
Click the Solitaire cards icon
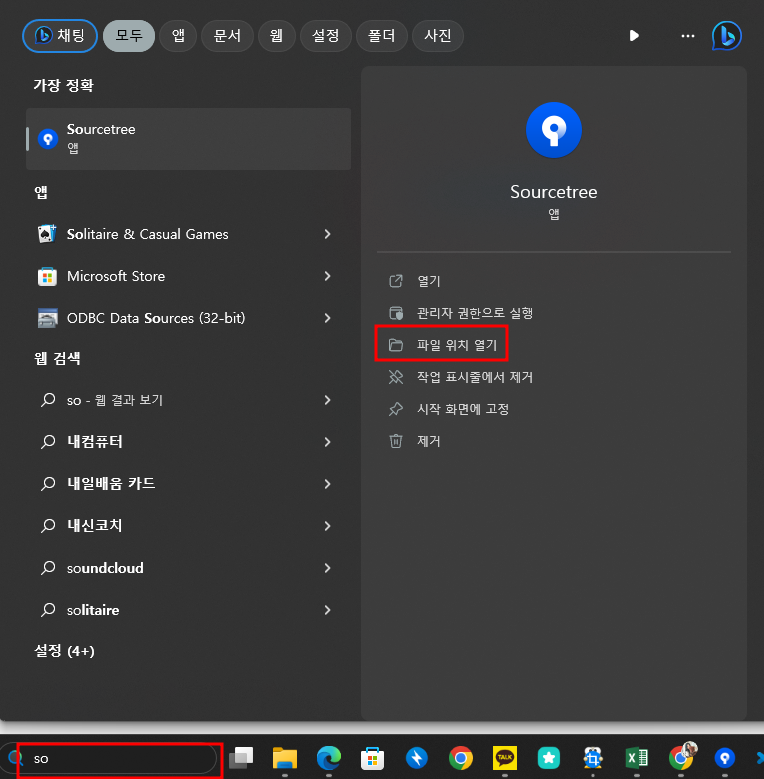[x=47, y=234]
